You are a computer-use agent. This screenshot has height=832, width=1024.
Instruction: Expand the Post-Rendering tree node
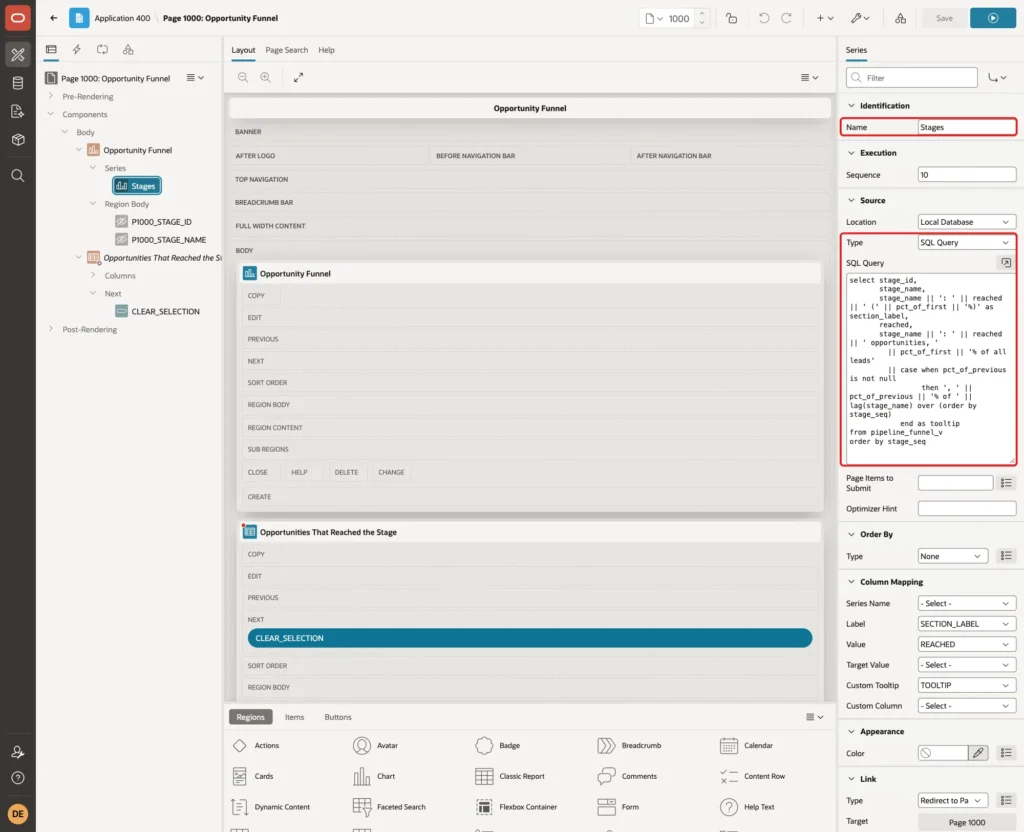tap(51, 329)
